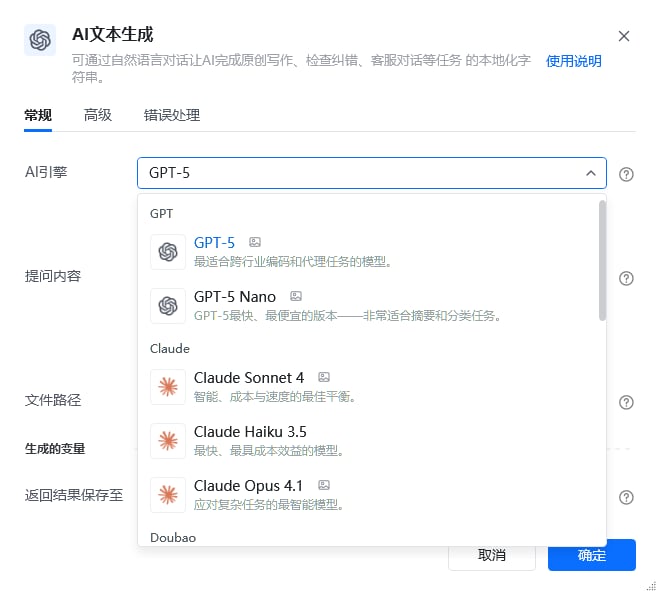Click image-support icon next to Claude Opus 4.1
This screenshot has width=660, height=595.
pyautogui.click(x=324, y=485)
